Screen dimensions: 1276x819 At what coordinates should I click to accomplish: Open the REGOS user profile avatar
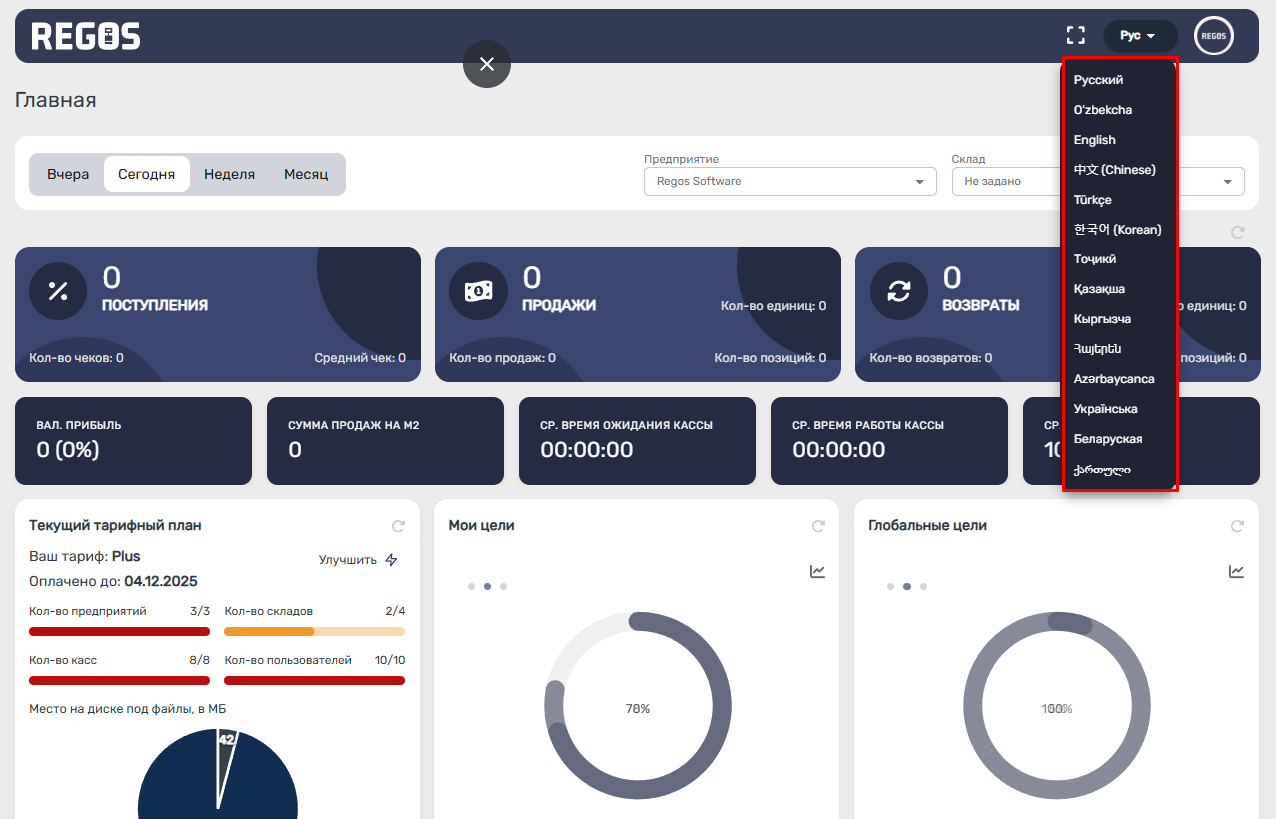(x=1213, y=36)
